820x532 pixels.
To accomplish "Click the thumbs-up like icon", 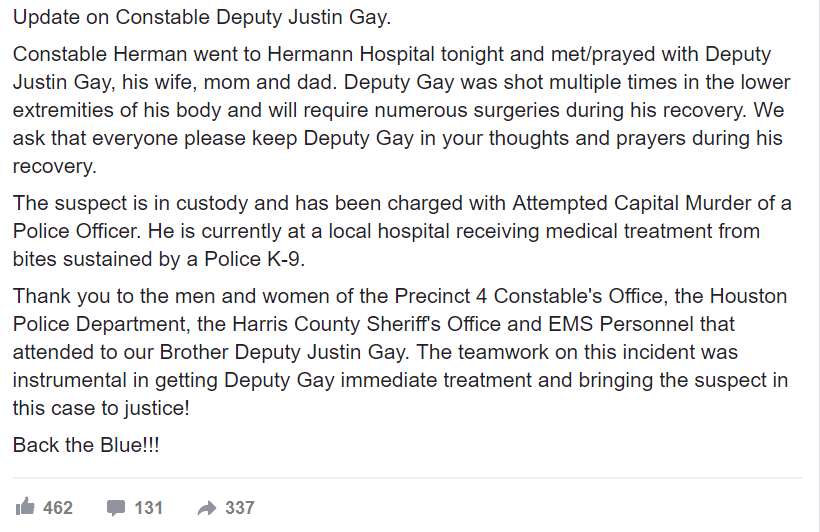I will point(25,506).
